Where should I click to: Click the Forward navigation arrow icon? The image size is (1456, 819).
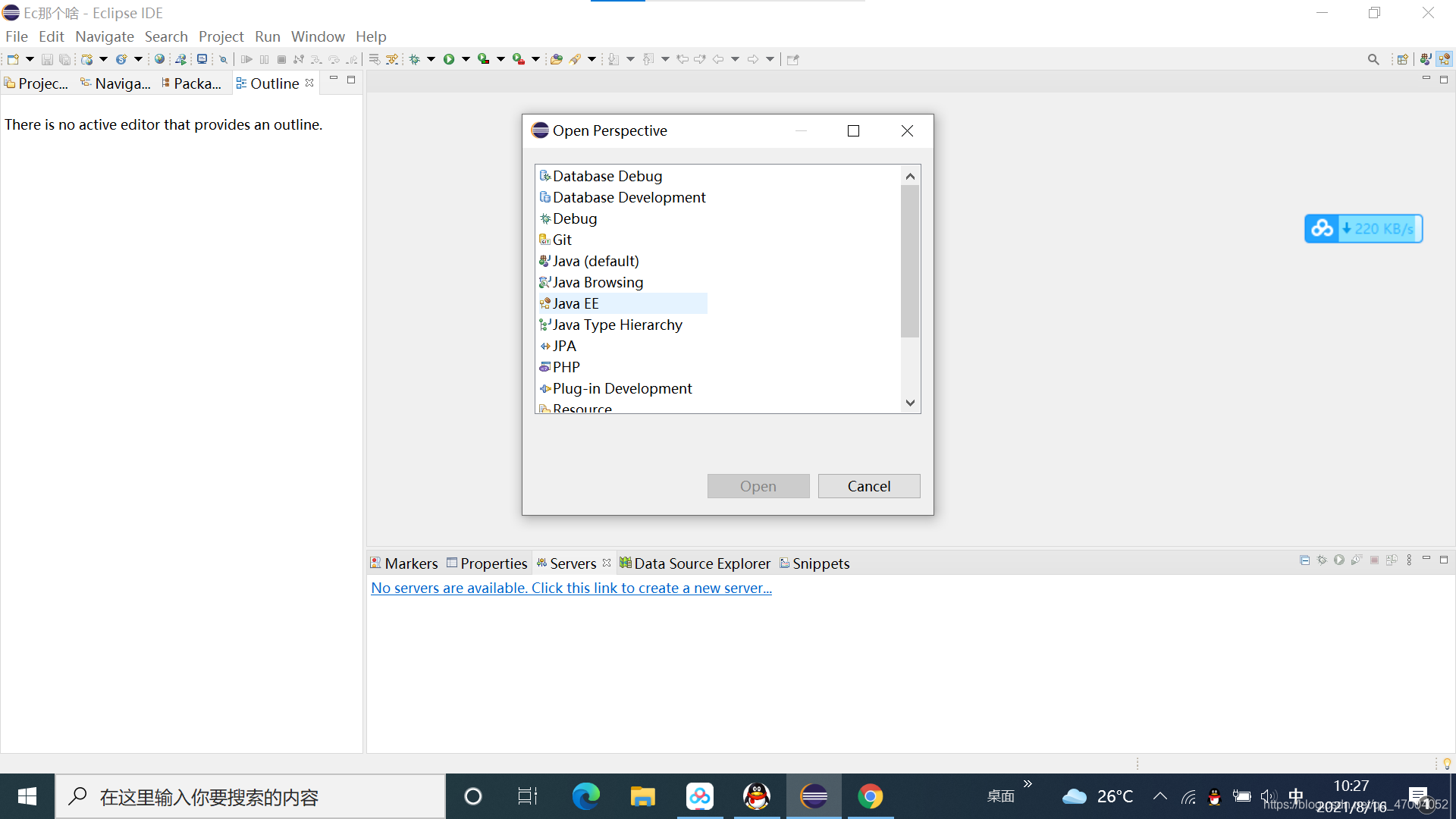point(753,59)
